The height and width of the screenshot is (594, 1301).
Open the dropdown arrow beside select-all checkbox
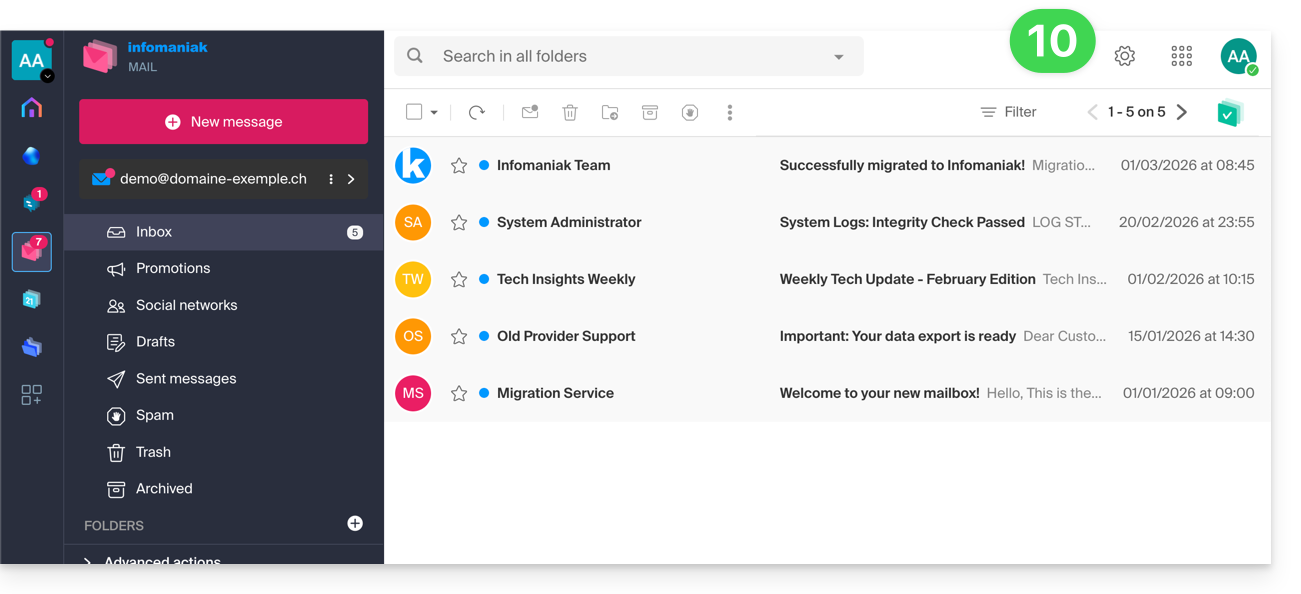434,113
